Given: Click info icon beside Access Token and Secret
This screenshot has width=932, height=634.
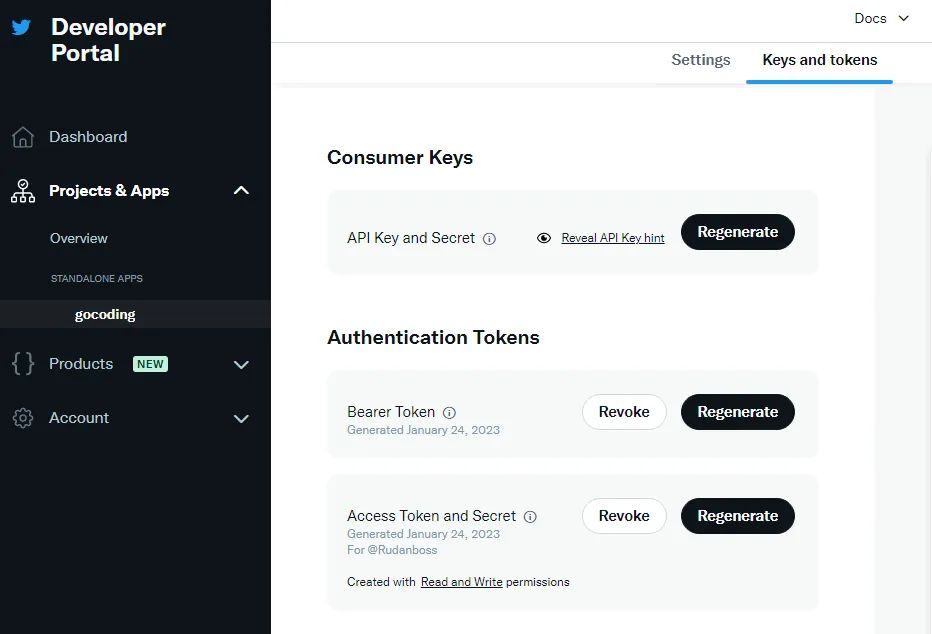Looking at the screenshot, I should (530, 517).
